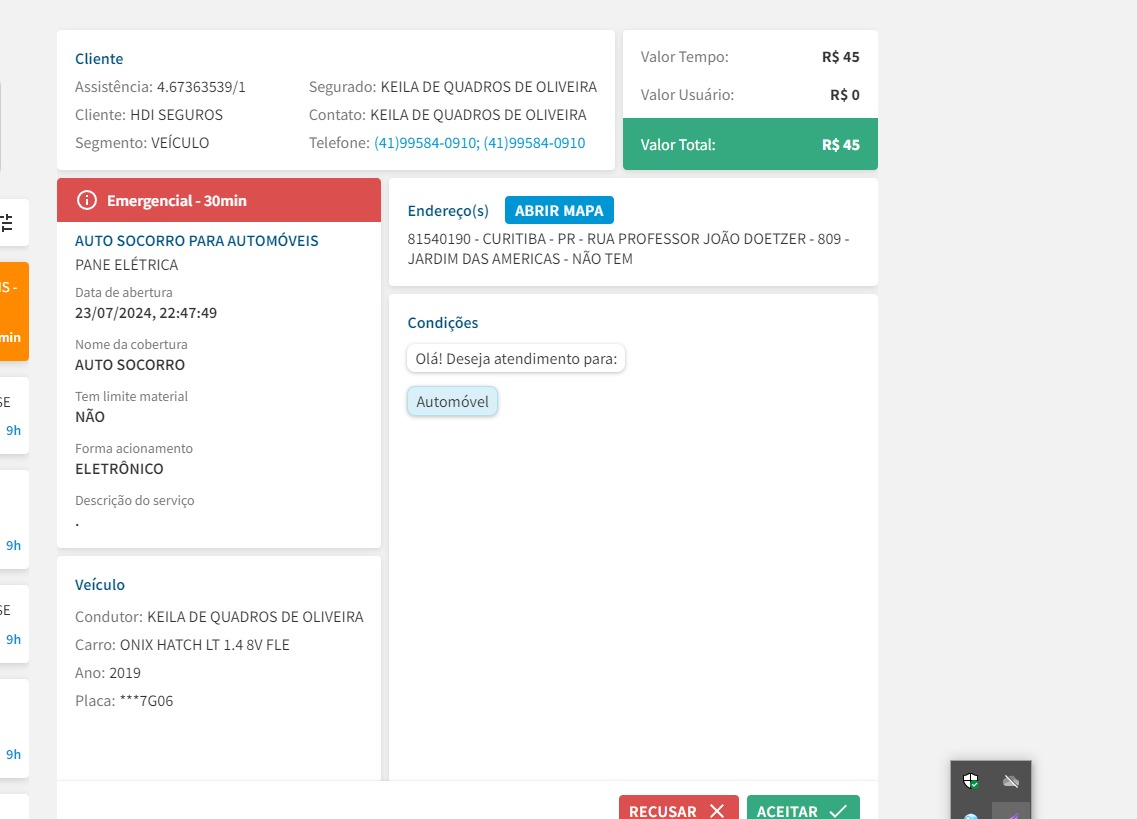Click the Forma acionamento value "ELETRÔNICO"
Screen dimensions: 1137x819
pyautogui.click(x=119, y=469)
